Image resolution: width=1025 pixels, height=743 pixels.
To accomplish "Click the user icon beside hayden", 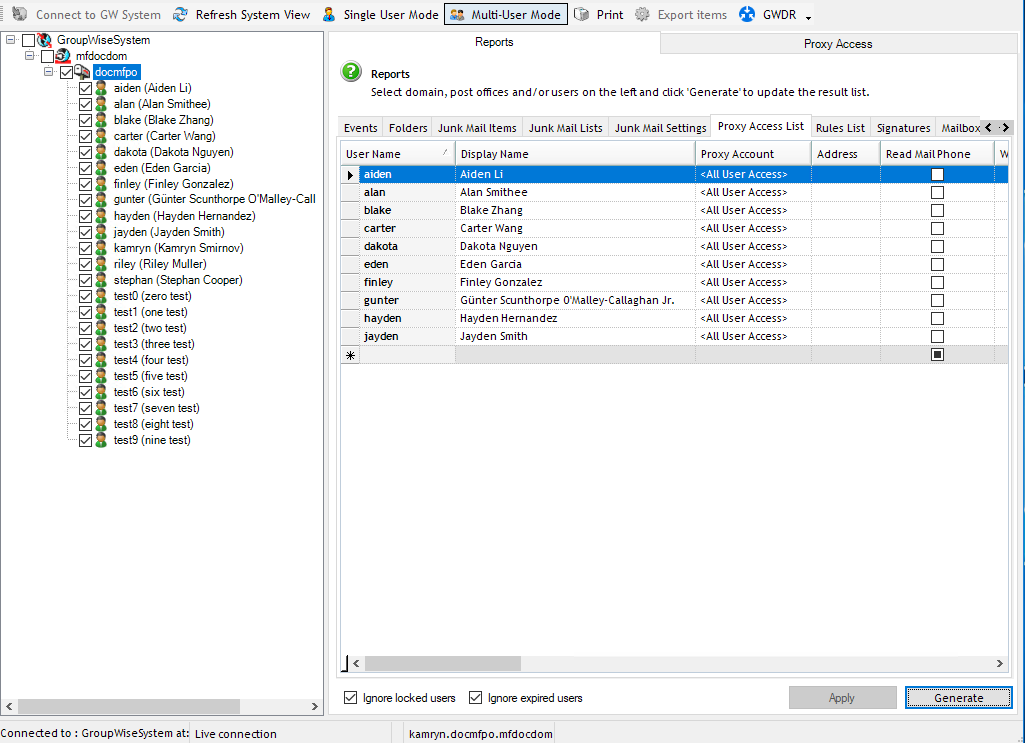I will tap(101, 216).
